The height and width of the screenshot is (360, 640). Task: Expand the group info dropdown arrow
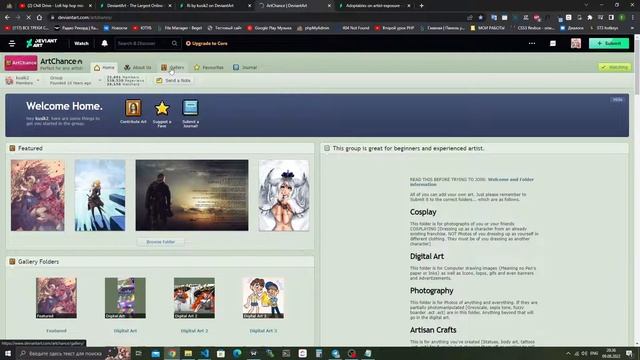point(100,80)
